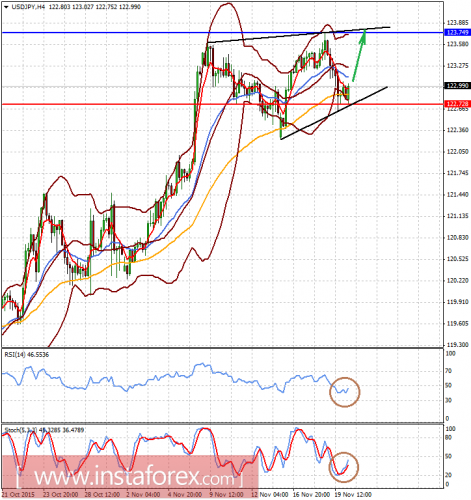Select the 122.360 price scale value
Image resolution: width=471 pixels, height=500 pixels.
(x=457, y=130)
